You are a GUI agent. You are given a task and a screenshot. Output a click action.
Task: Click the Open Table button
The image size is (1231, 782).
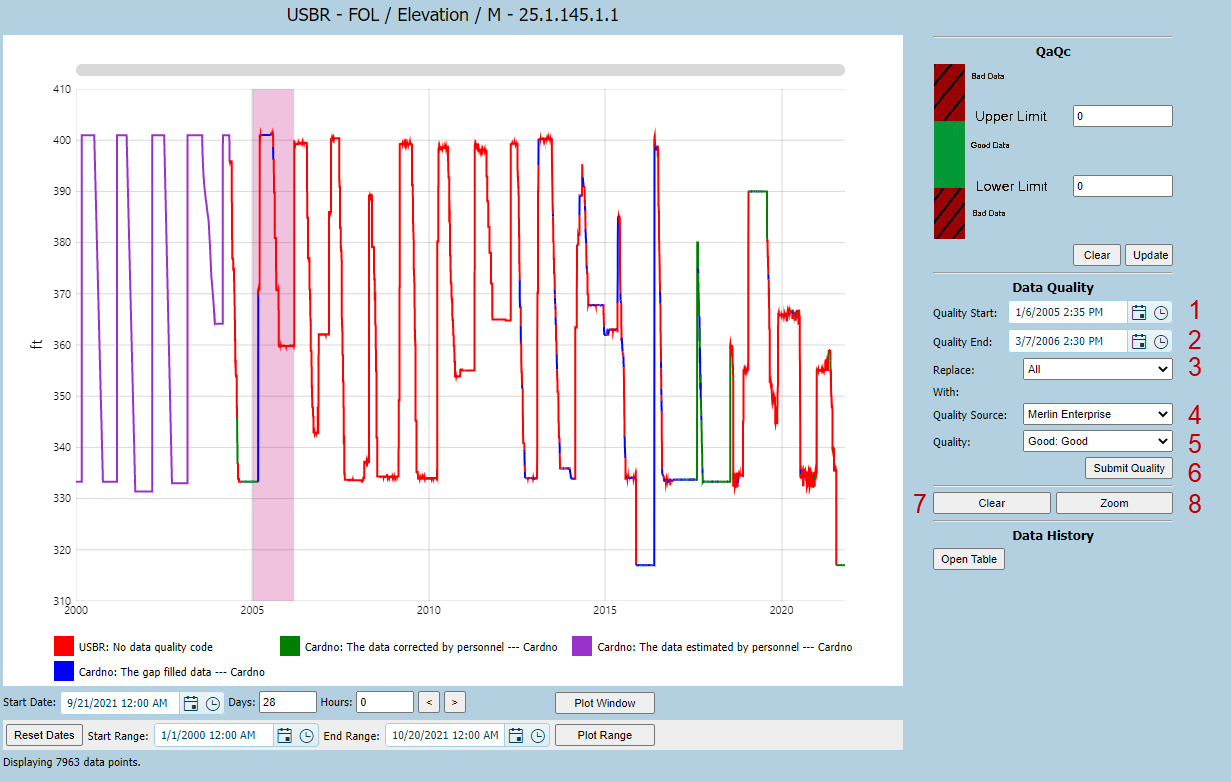(969, 559)
